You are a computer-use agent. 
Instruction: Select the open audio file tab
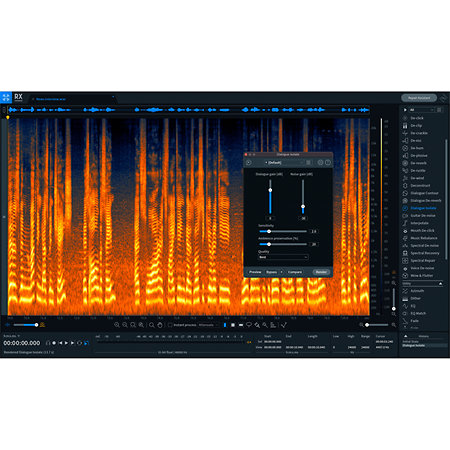pyautogui.click(x=51, y=99)
